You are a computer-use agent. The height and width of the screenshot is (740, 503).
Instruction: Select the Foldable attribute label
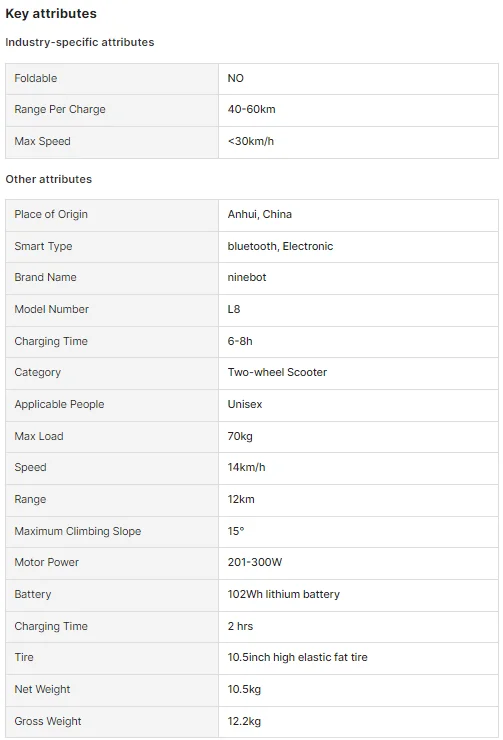(36, 78)
